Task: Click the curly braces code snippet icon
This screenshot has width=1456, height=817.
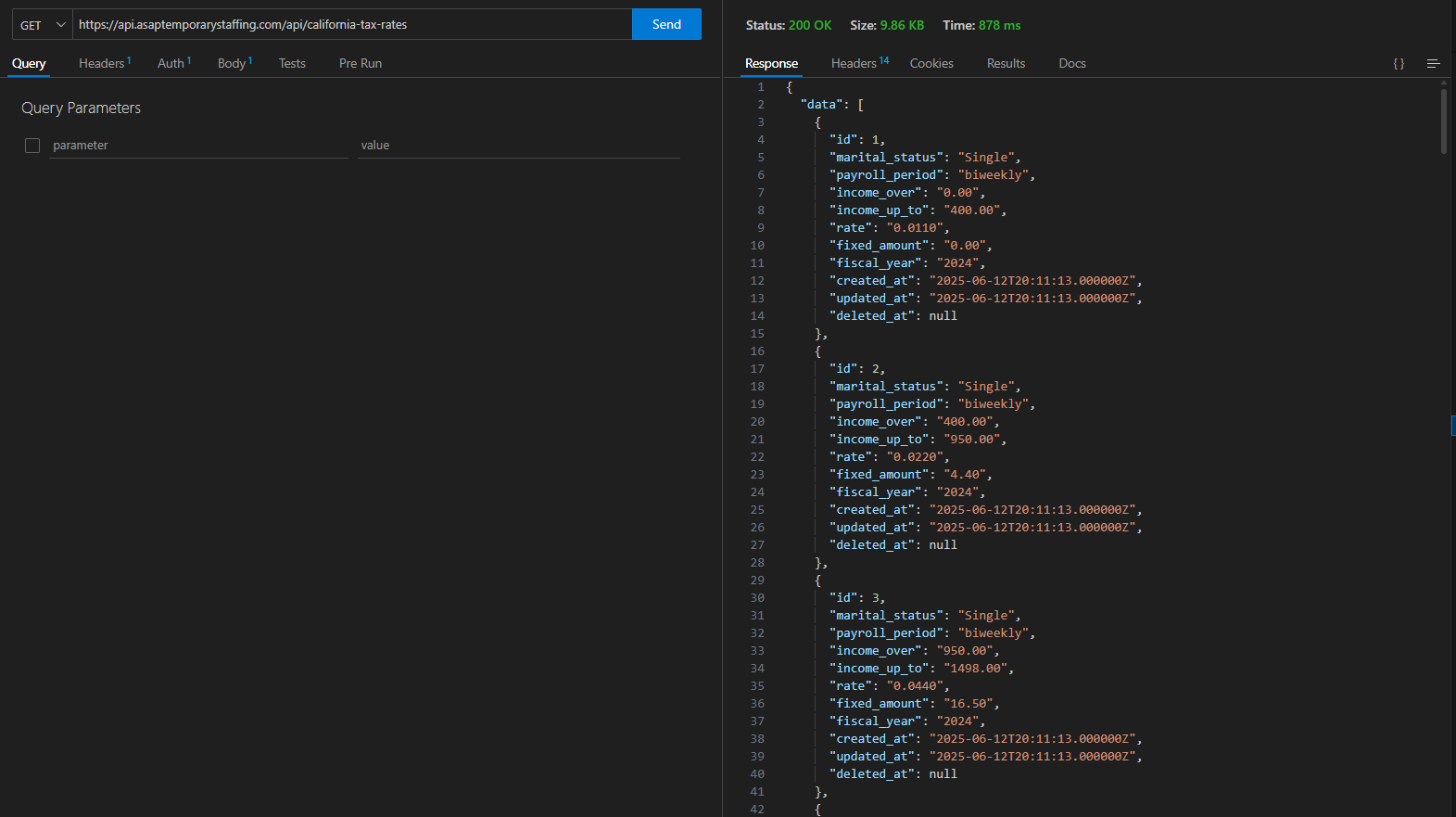Action: [x=1399, y=64]
